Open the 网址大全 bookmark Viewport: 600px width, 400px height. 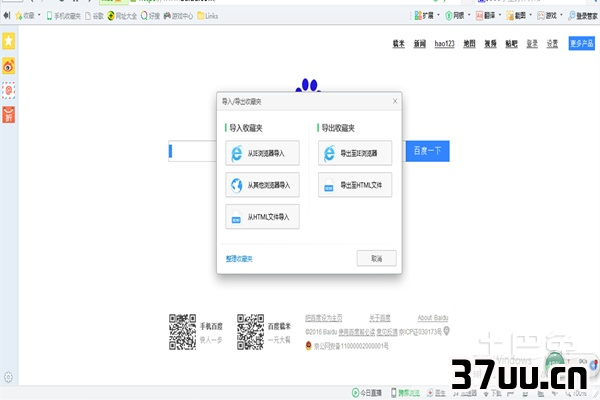[x=122, y=16]
